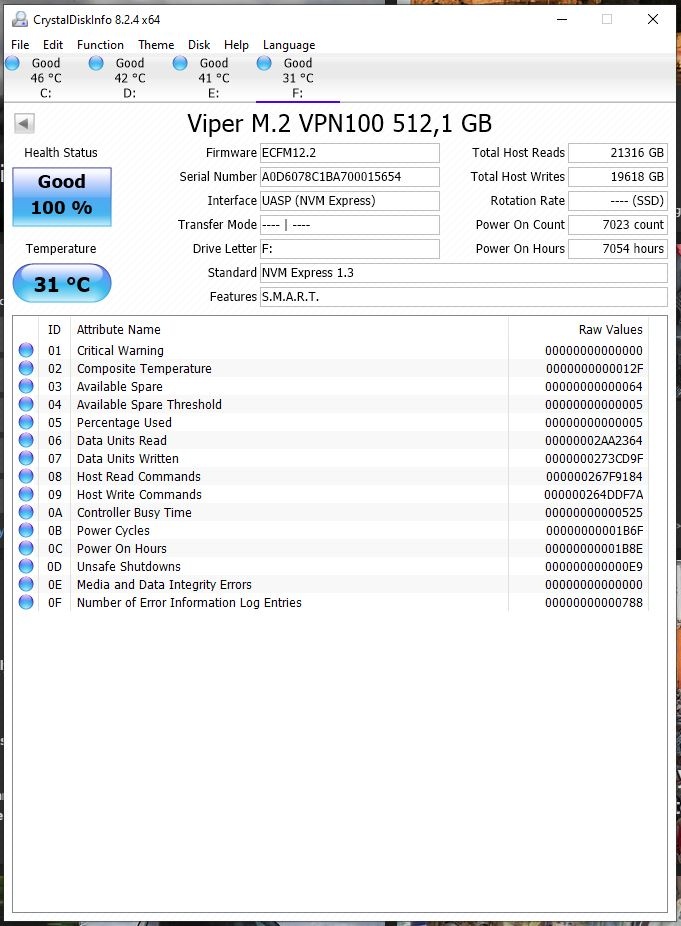Click Power On Count value 7023 count

[x=618, y=225]
